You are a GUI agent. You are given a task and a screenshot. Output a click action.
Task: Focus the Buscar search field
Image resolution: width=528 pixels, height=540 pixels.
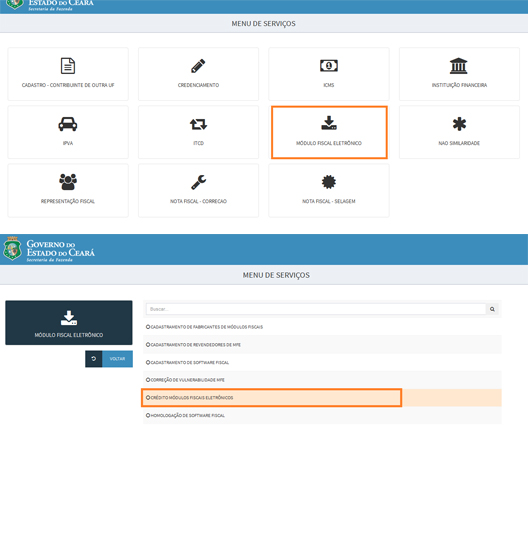316,309
